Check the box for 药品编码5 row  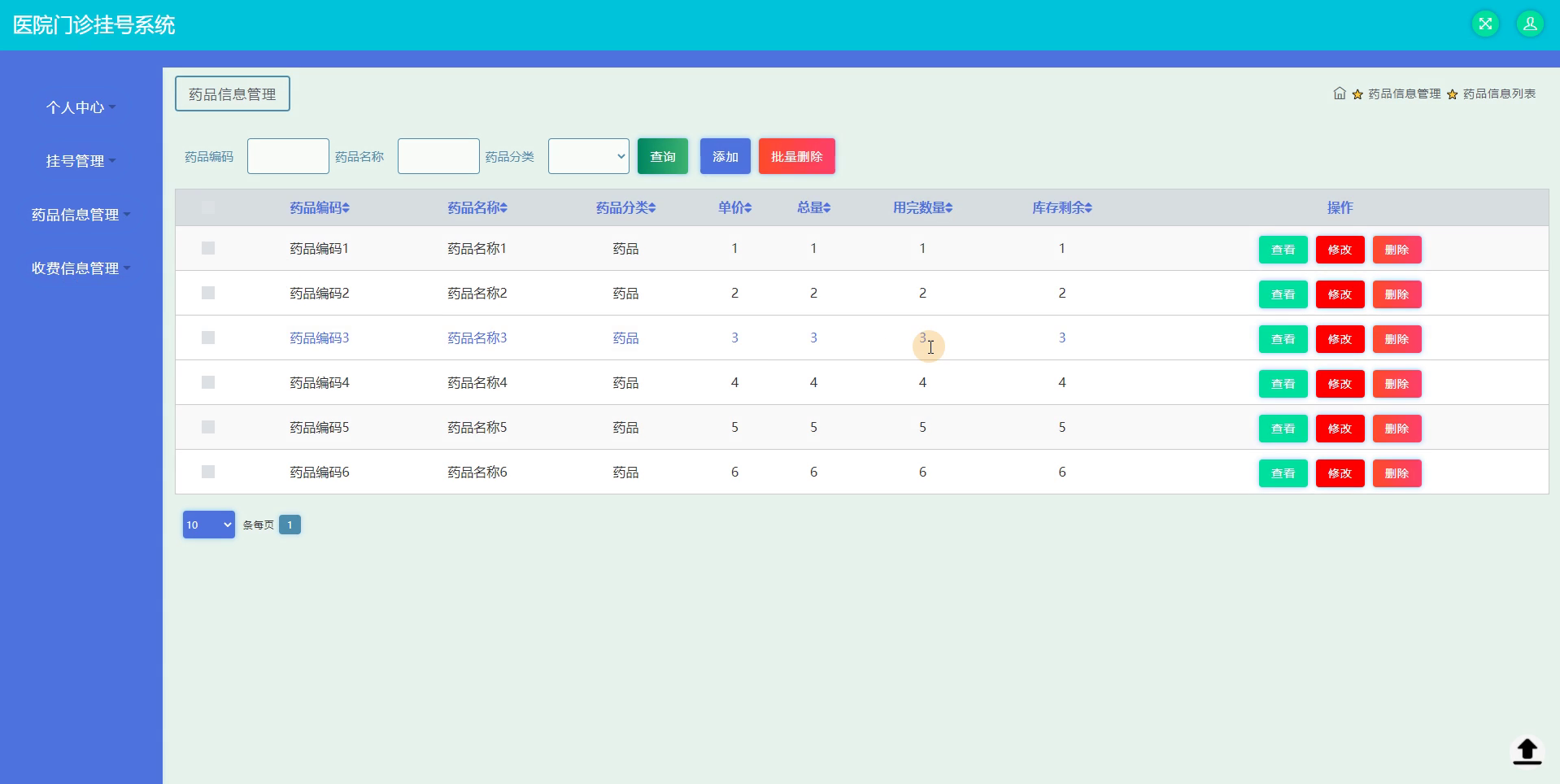(x=208, y=427)
